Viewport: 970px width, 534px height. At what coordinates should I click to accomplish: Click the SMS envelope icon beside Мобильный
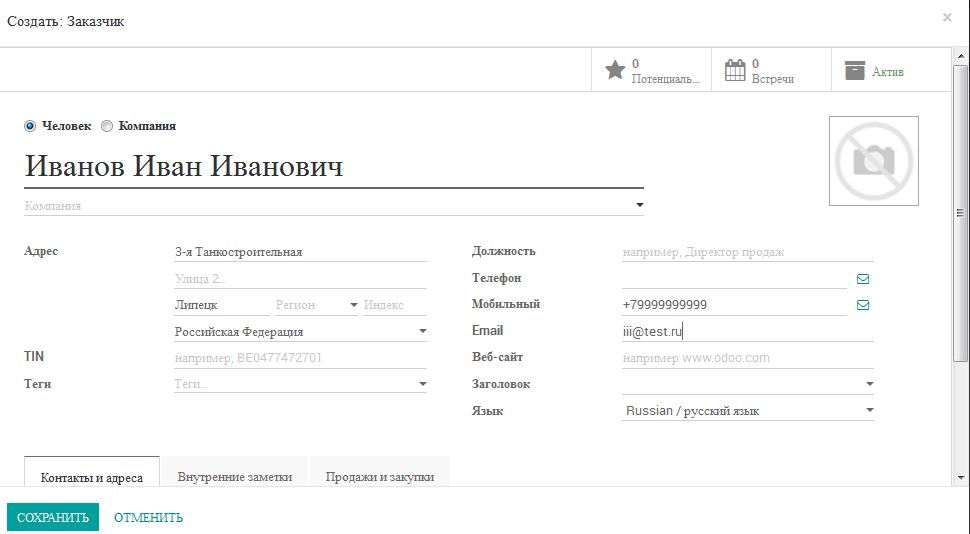tap(863, 305)
